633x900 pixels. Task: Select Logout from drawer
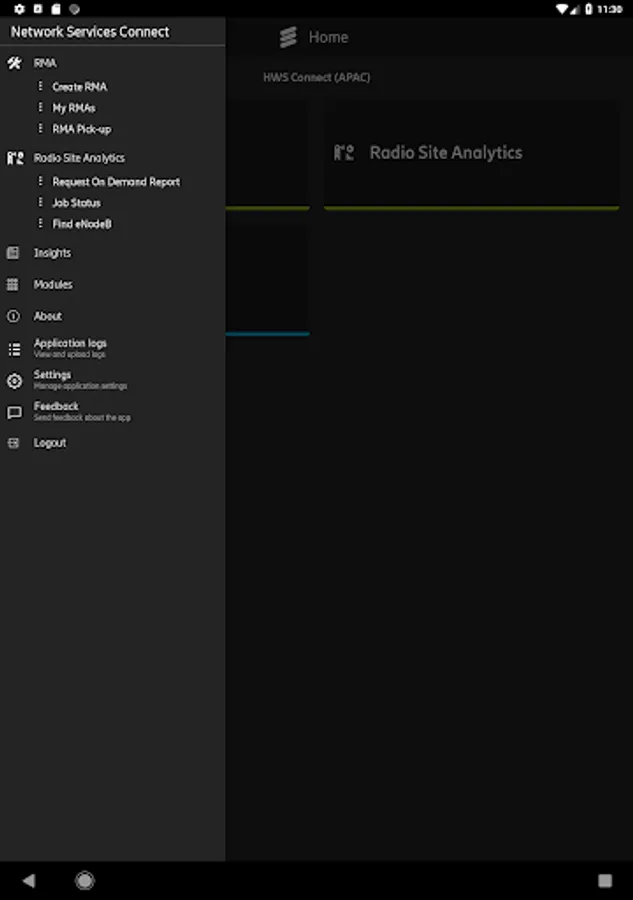pyautogui.click(x=50, y=443)
